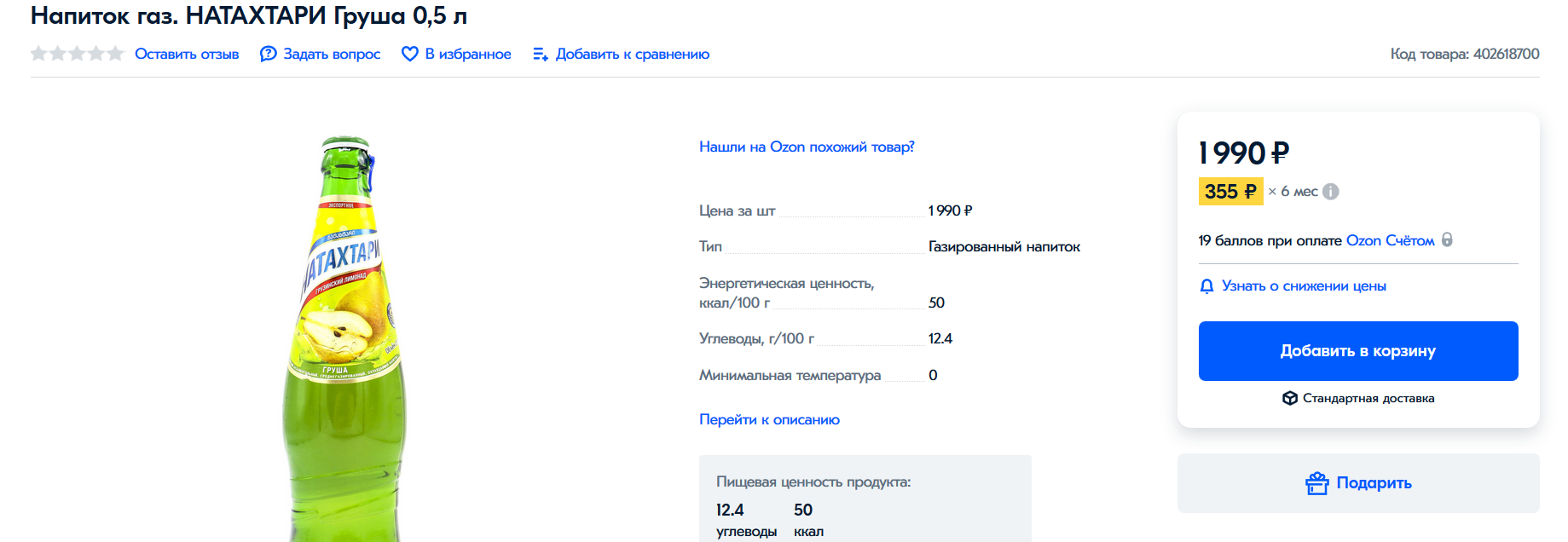Image resolution: width=1568 pixels, height=542 pixels.
Task: Open the Ozon Счётом link
Action: point(1390,240)
